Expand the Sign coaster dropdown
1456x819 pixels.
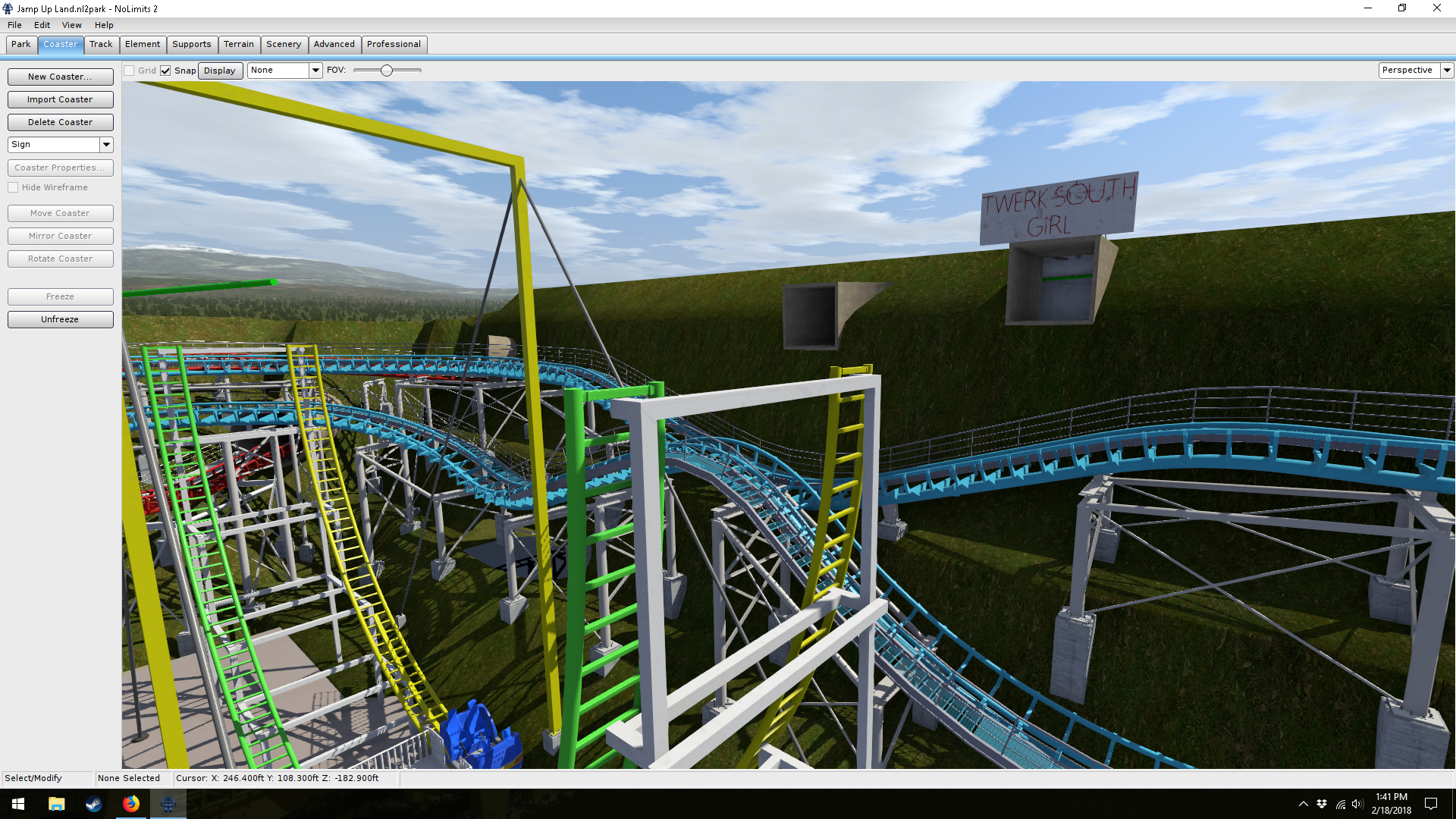tap(106, 144)
